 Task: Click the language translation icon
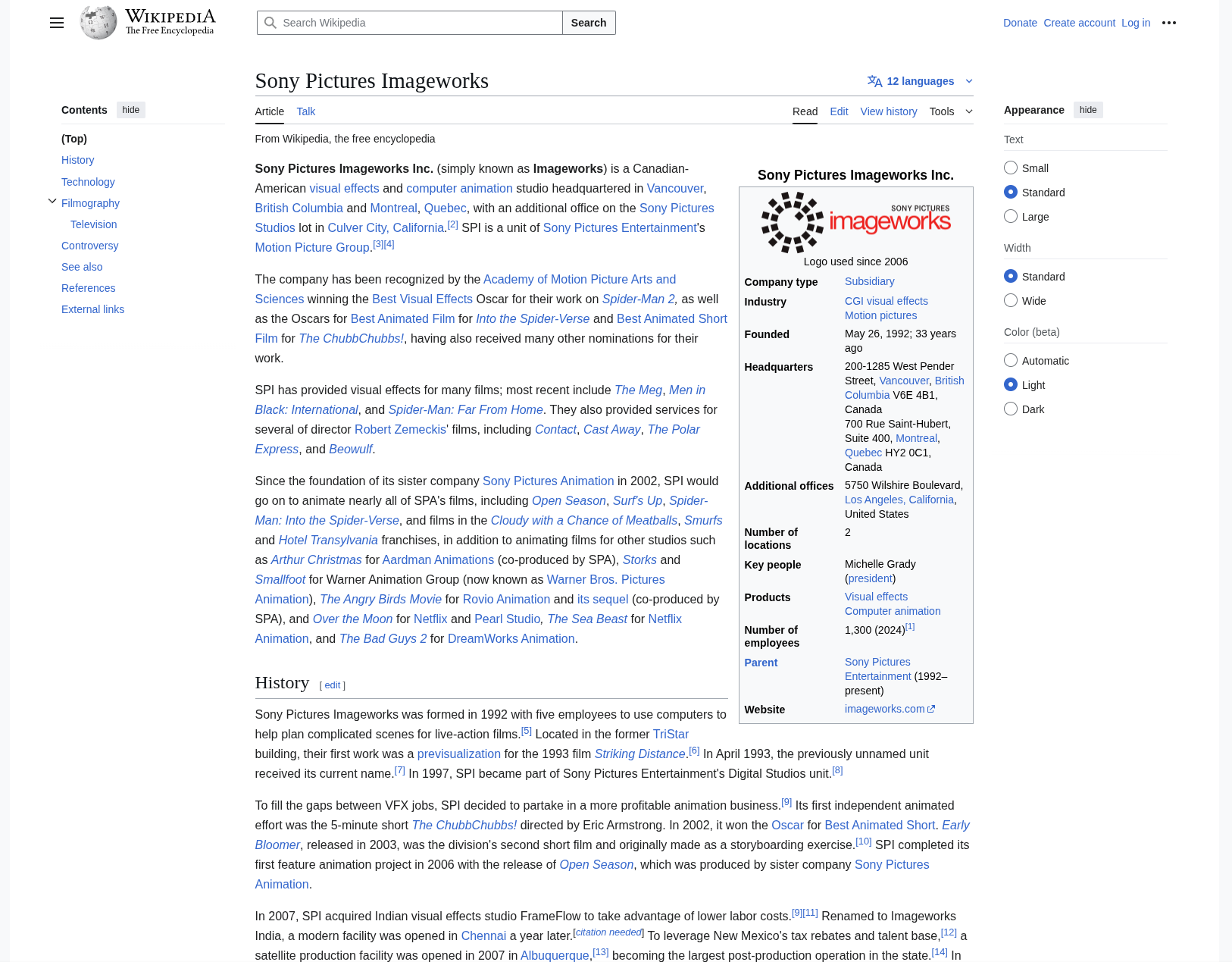(x=875, y=81)
